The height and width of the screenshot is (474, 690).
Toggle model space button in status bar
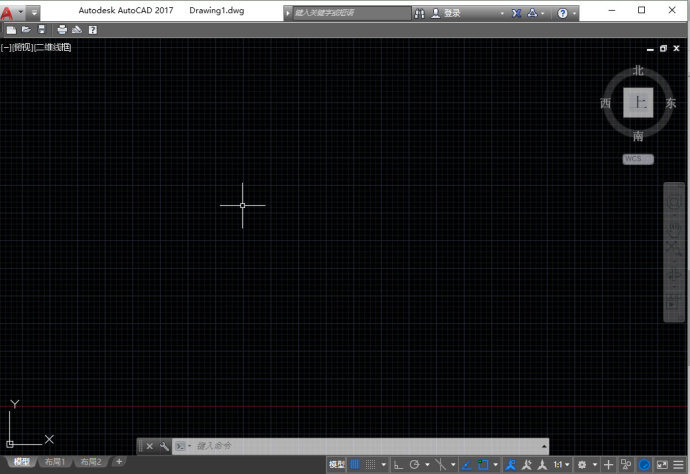point(337,464)
